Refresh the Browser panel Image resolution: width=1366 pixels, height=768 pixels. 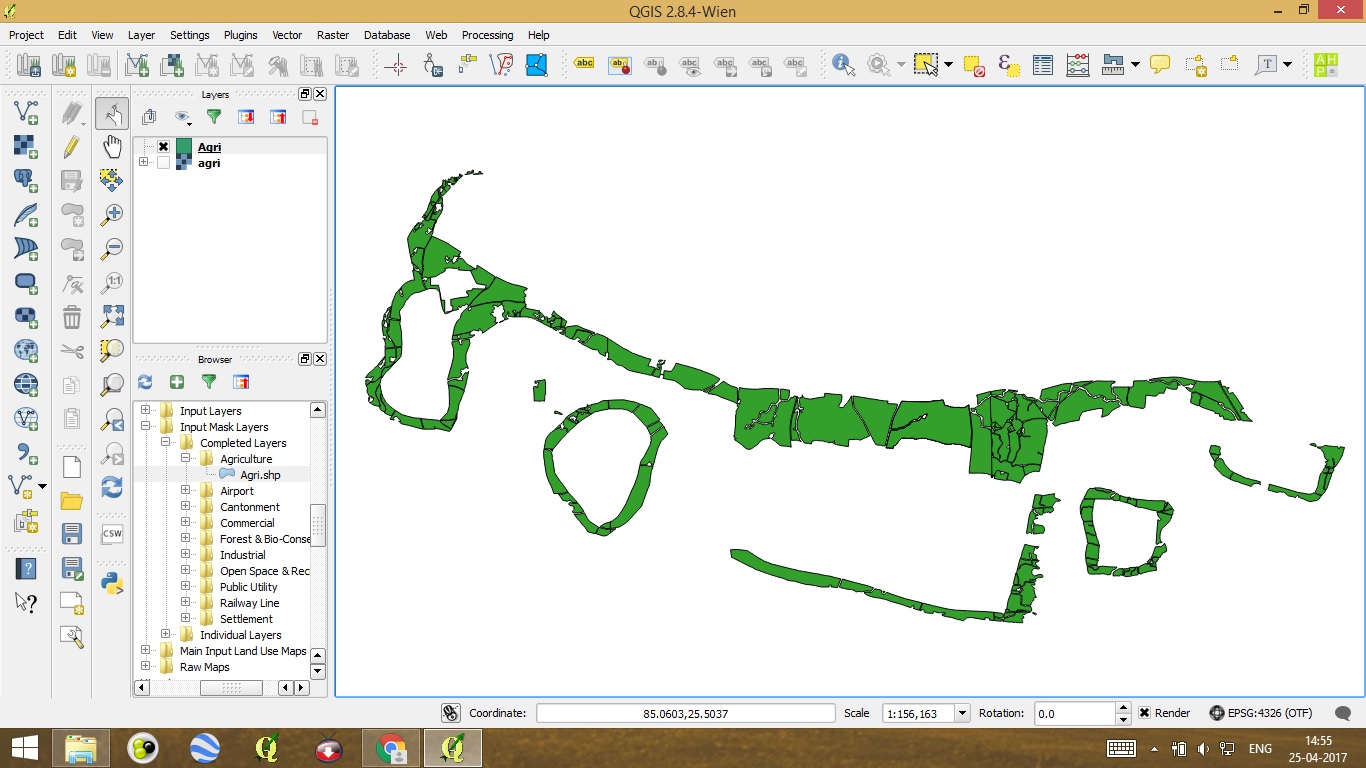tap(145, 382)
